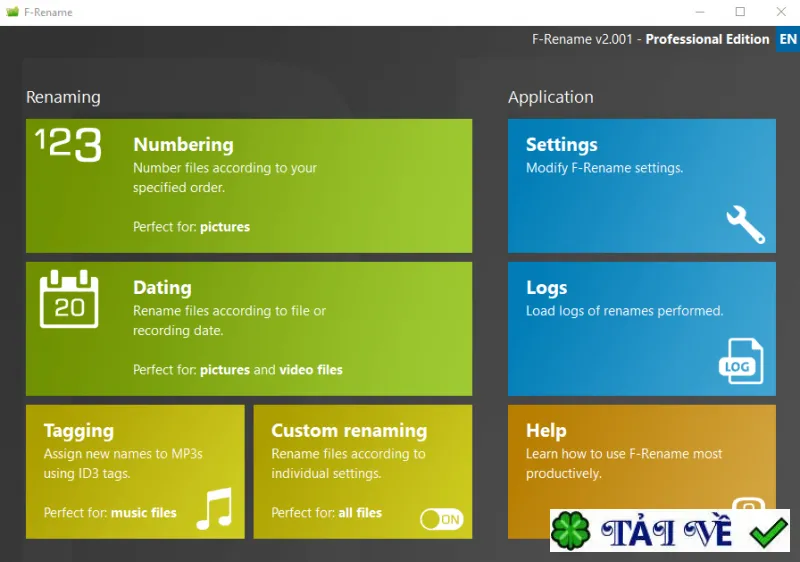This screenshot has height=562, width=800.
Task: Maximize the F-Rename window
Action: coord(740,12)
